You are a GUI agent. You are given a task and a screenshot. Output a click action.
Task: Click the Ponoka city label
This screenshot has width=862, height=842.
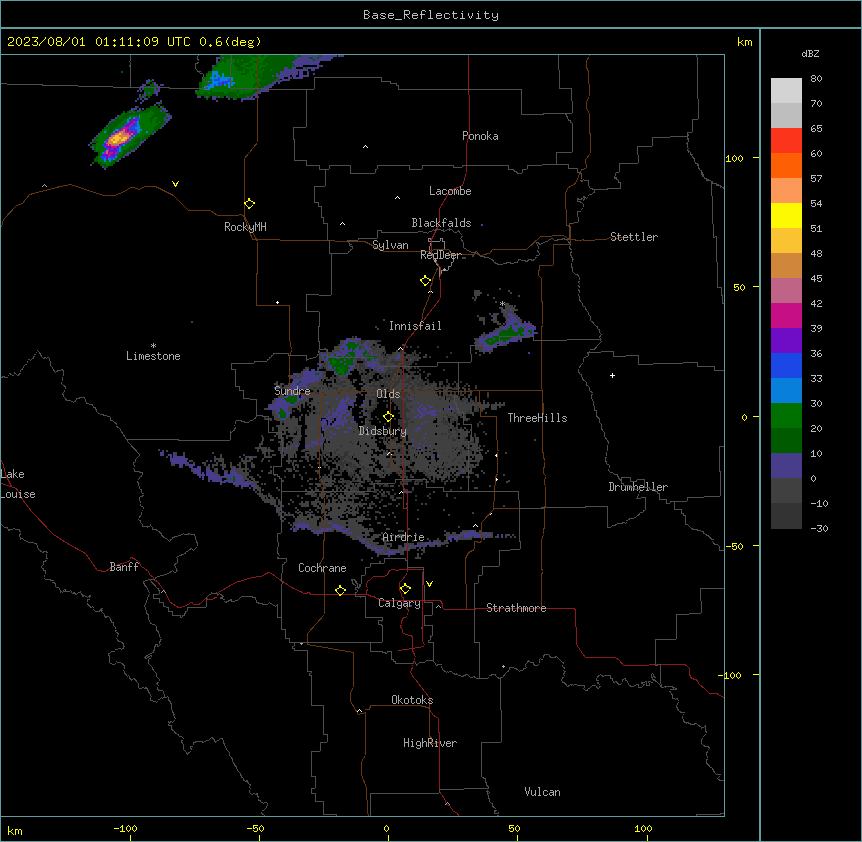(x=480, y=136)
